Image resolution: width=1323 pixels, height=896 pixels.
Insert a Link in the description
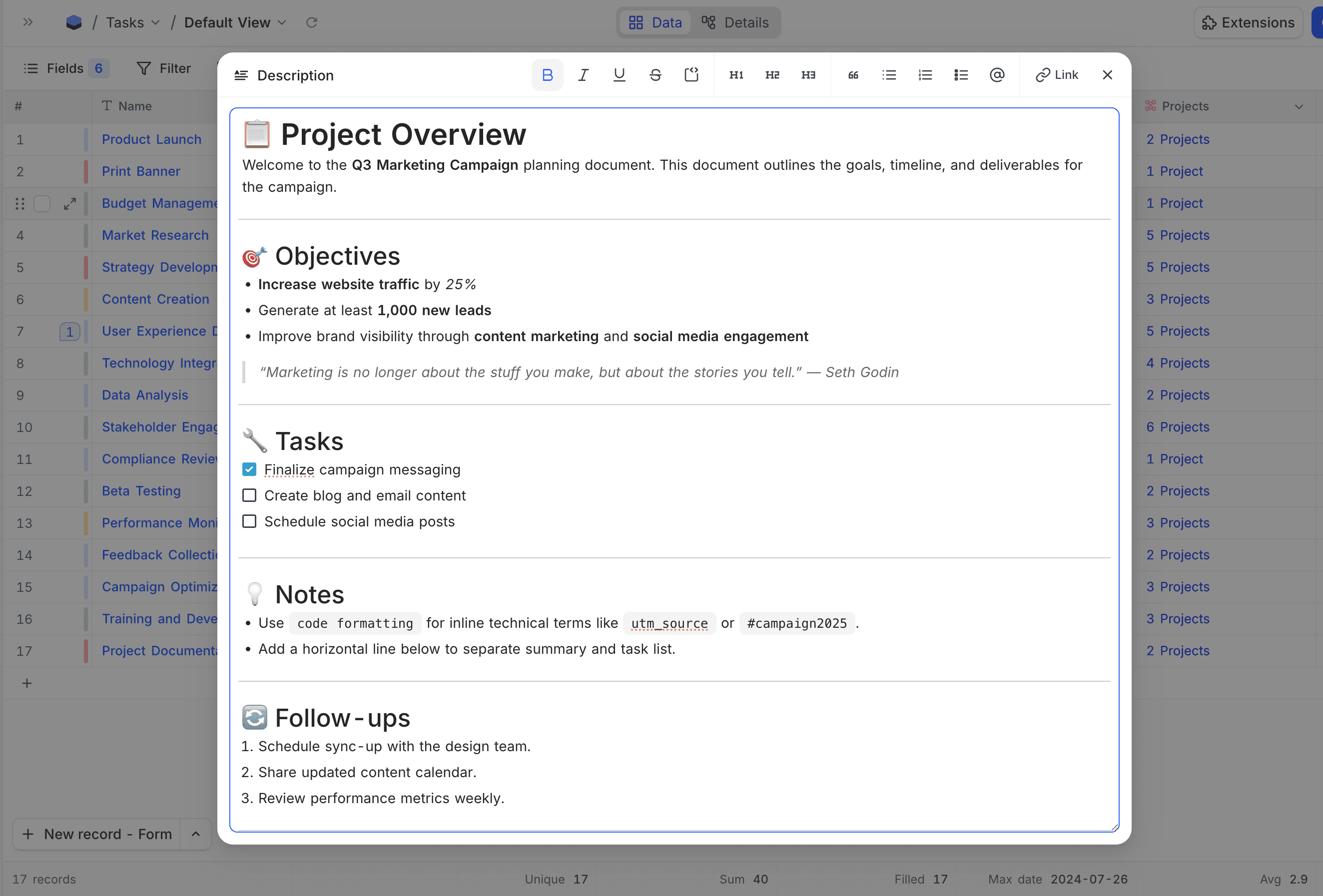pyautogui.click(x=1056, y=75)
